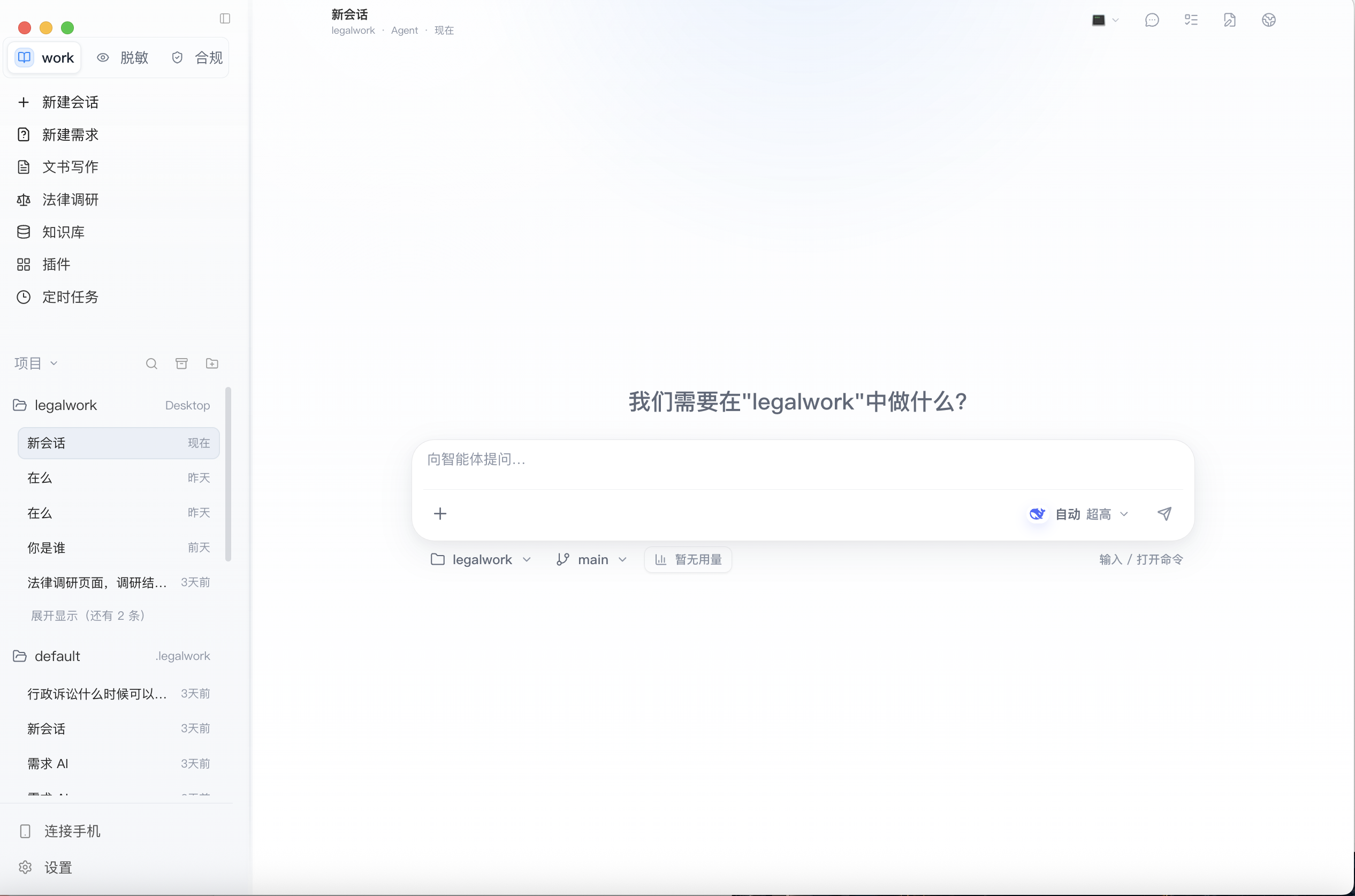Search projects with the magnifier icon

(x=151, y=364)
